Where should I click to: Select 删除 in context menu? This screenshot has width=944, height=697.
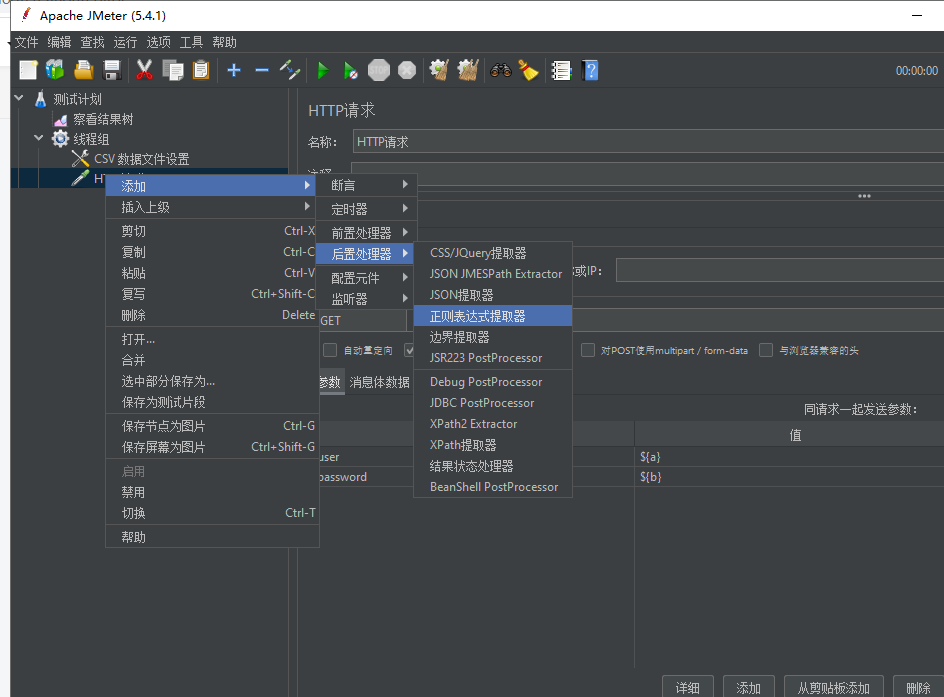coord(212,315)
